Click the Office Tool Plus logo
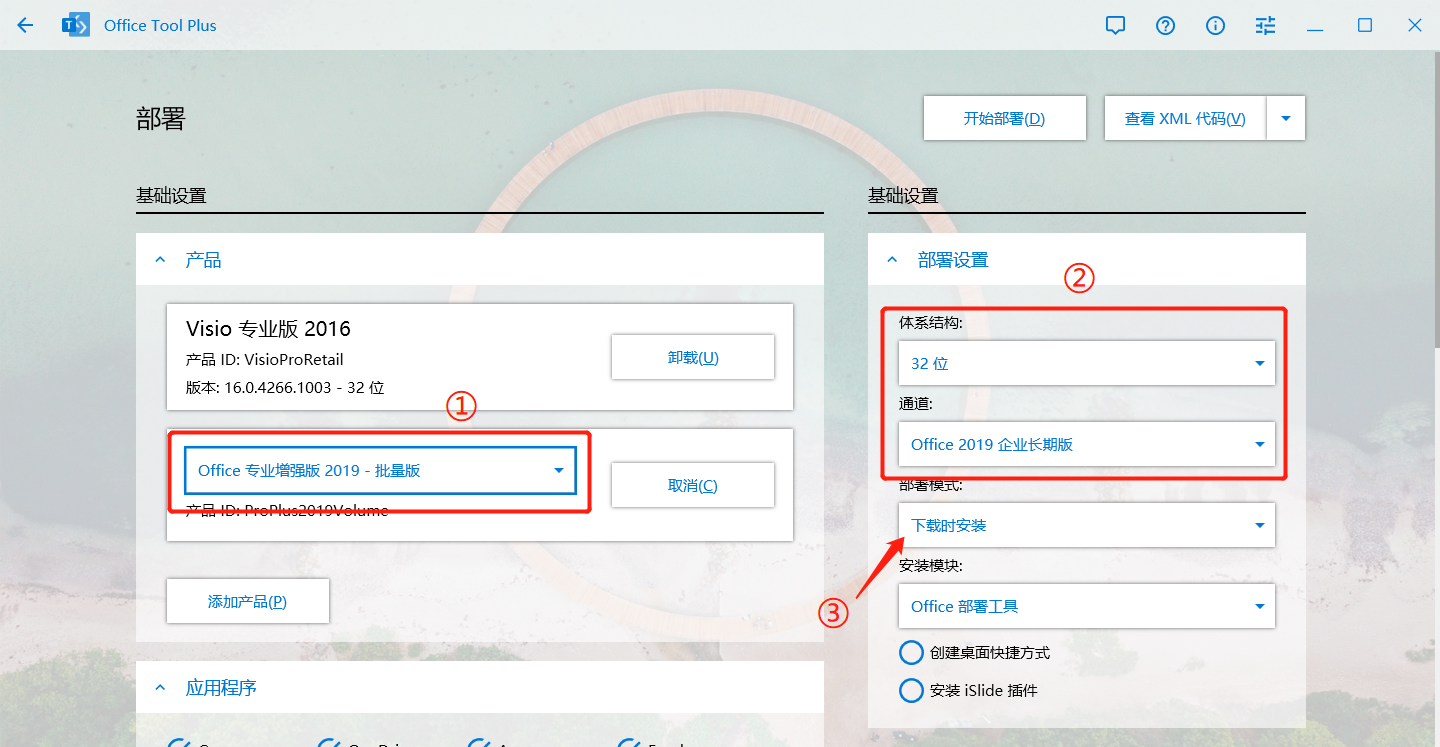This screenshot has width=1440, height=747. tap(76, 26)
